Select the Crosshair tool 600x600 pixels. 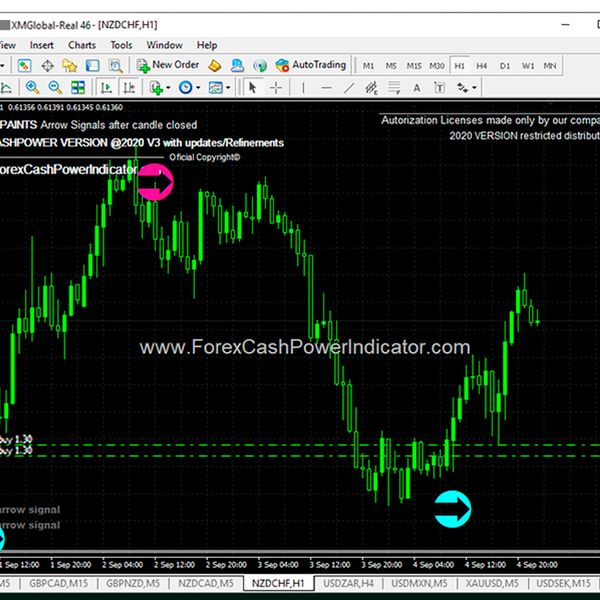tap(276, 88)
